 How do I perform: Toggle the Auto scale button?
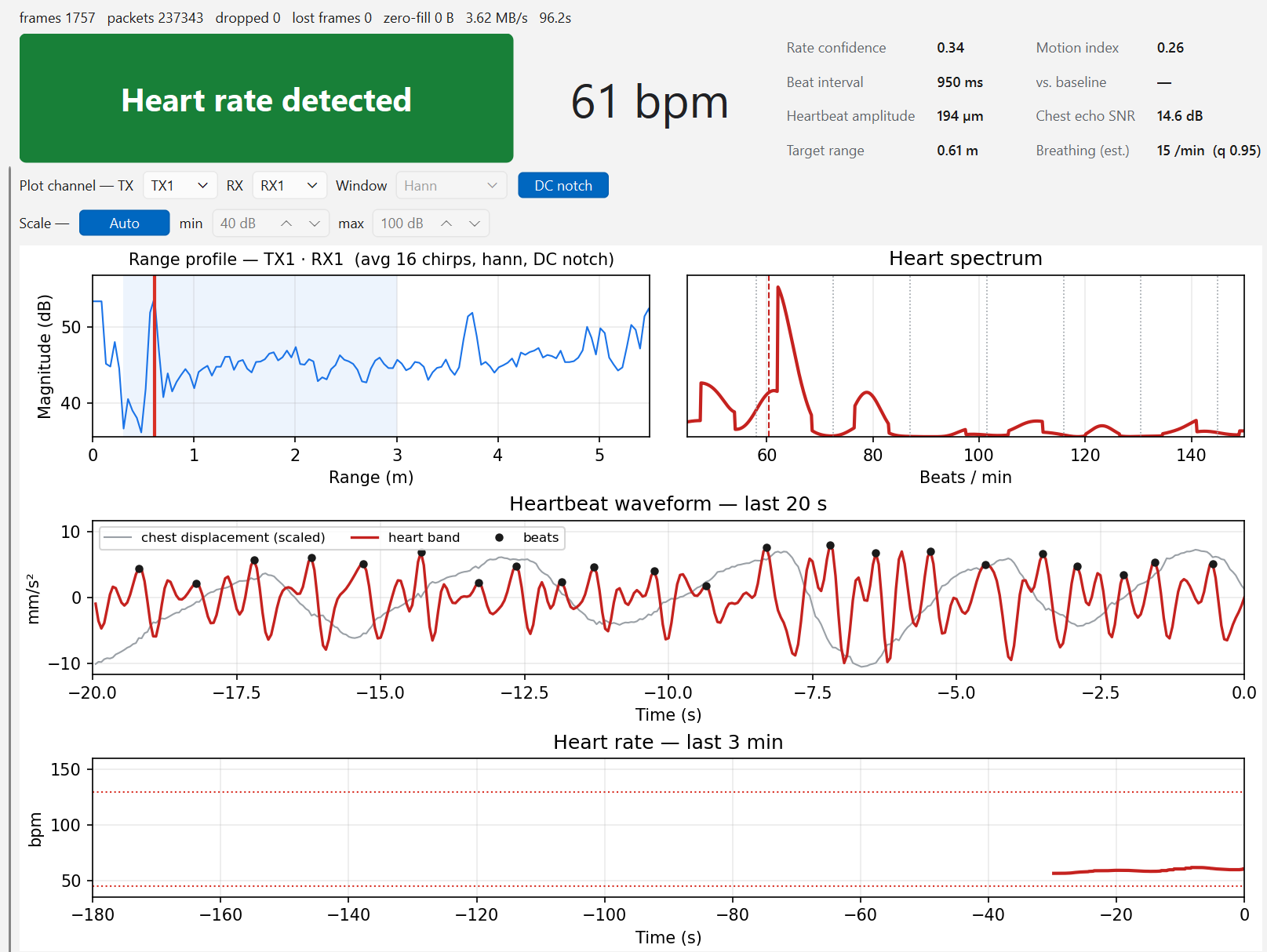[x=124, y=223]
